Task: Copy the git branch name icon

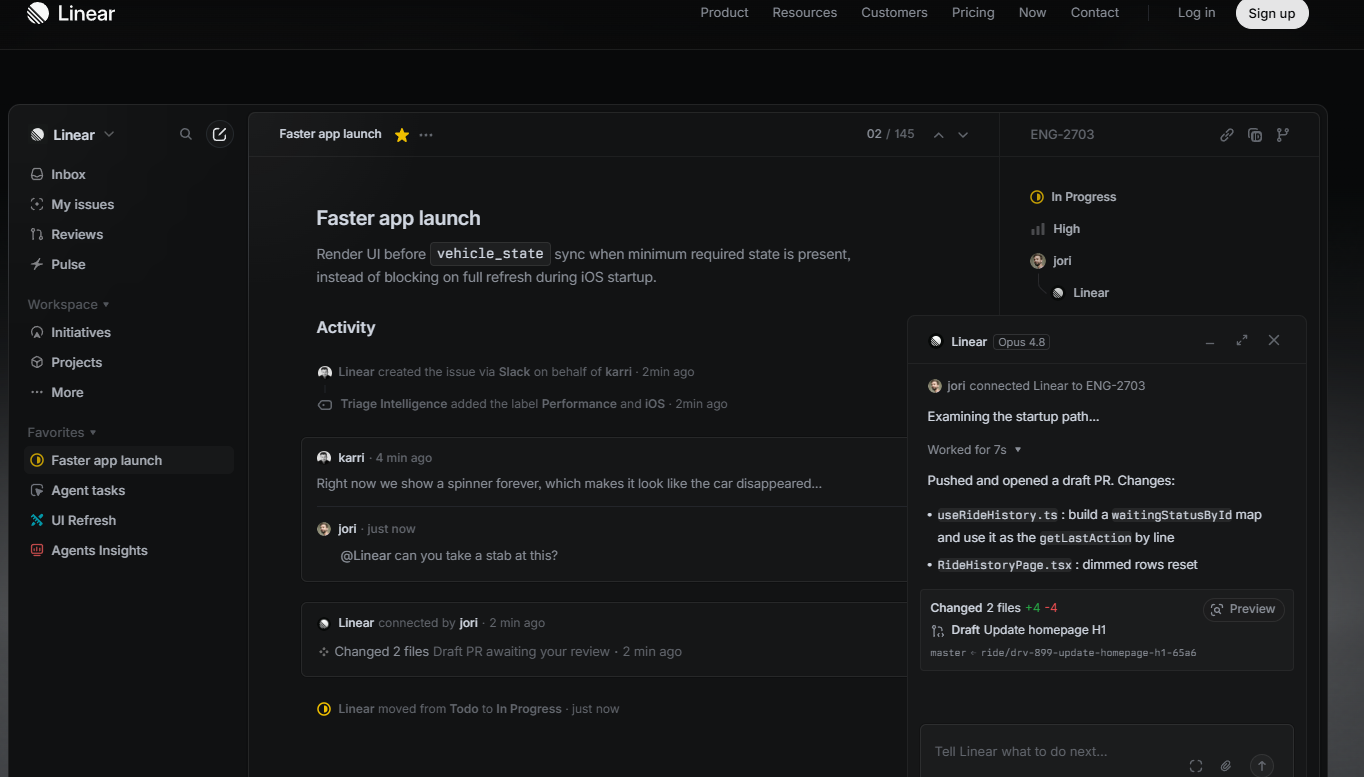Action: [x=1283, y=135]
